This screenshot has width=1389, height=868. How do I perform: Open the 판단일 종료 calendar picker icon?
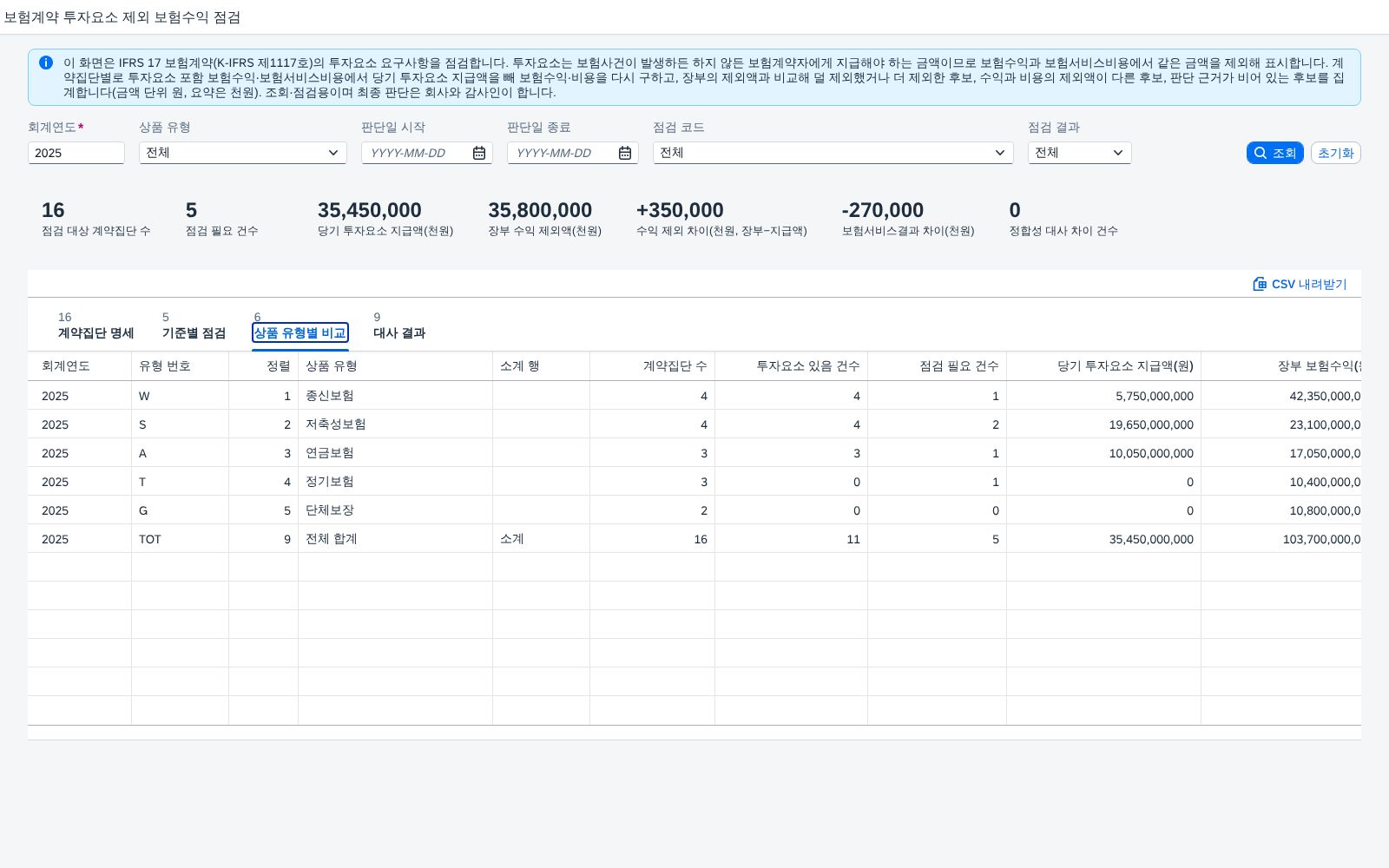tap(625, 153)
